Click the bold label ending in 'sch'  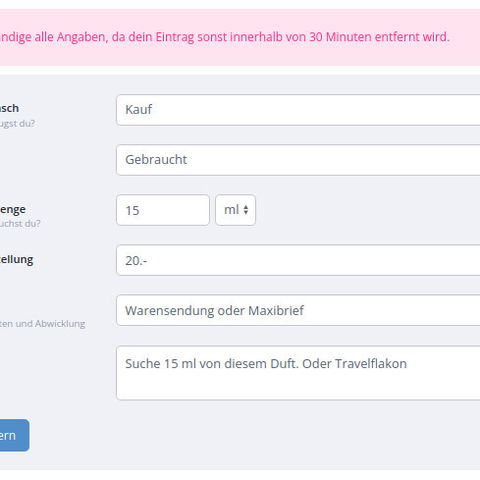9,108
